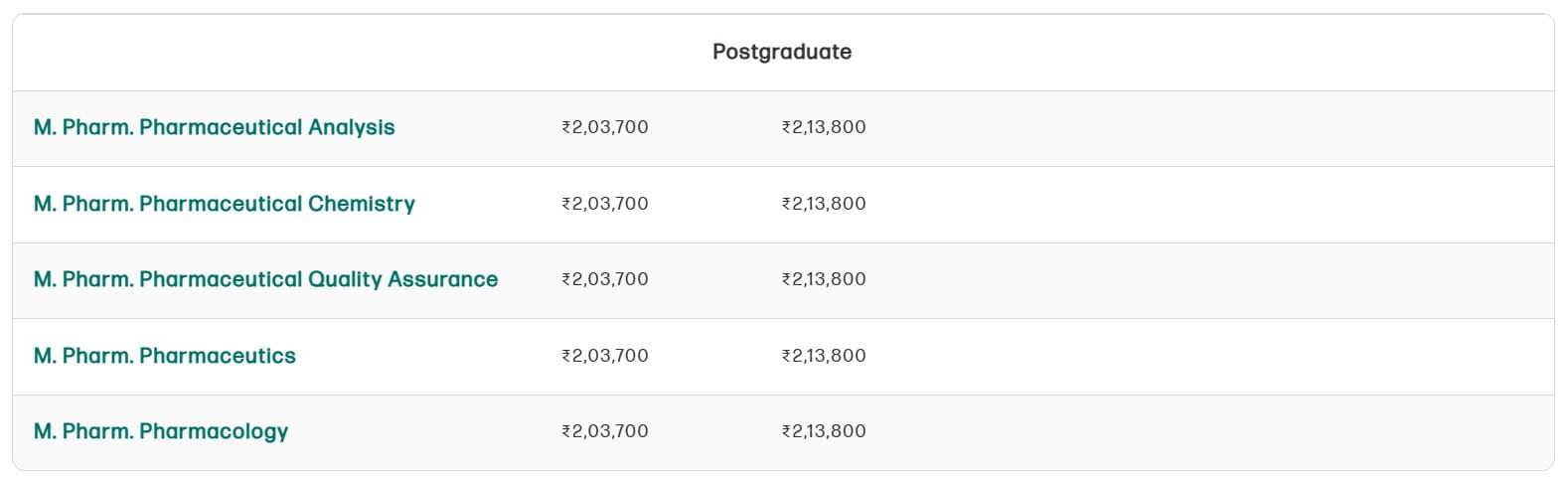
Task: Click ₹2,03,700 fee in Quality Assurance row
Action: point(604,279)
